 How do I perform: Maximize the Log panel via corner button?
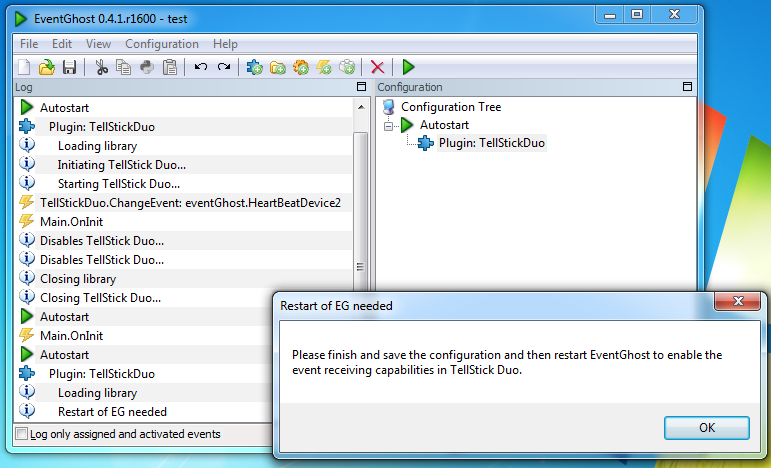[361, 87]
